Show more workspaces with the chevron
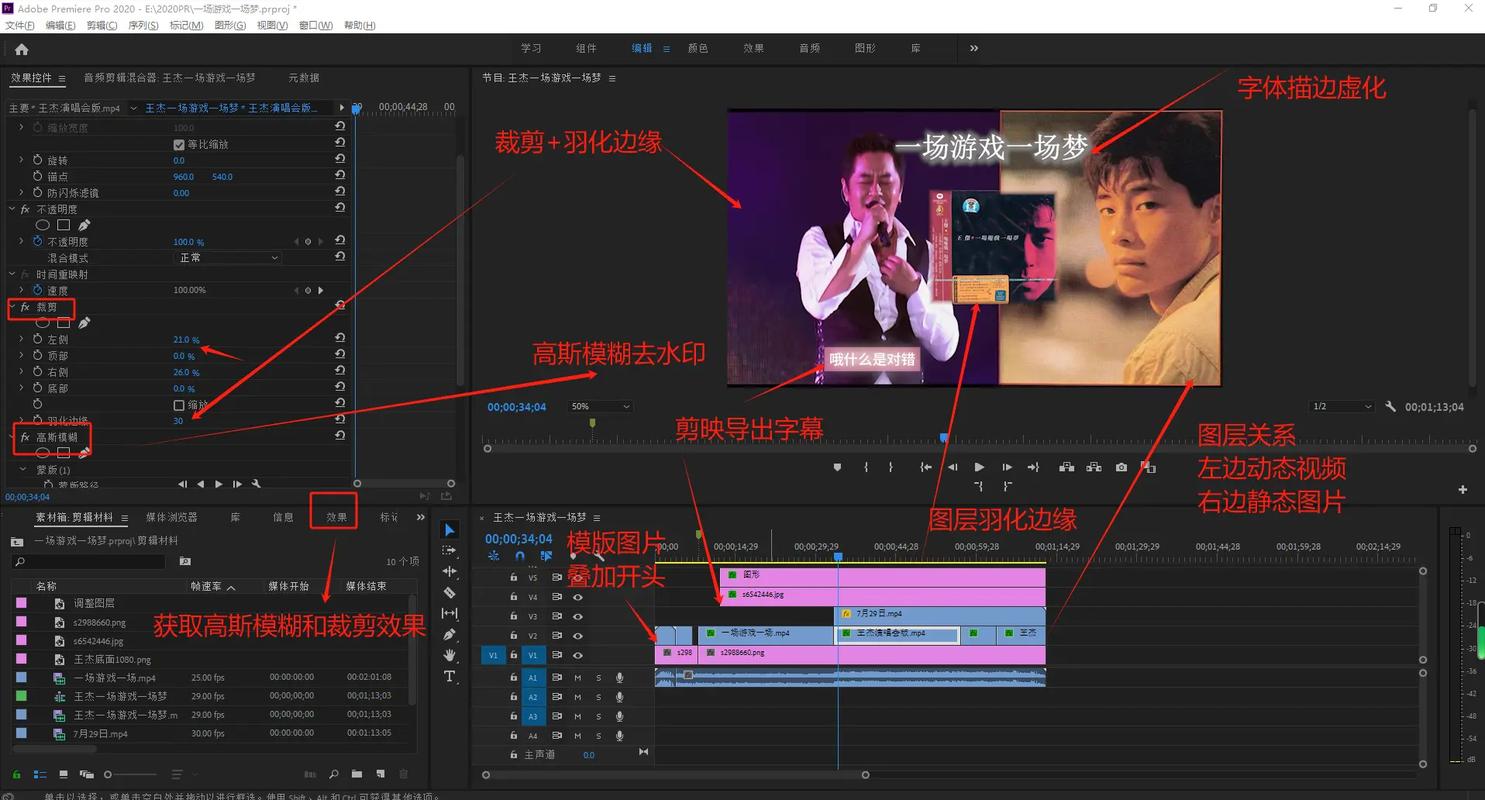 [974, 48]
